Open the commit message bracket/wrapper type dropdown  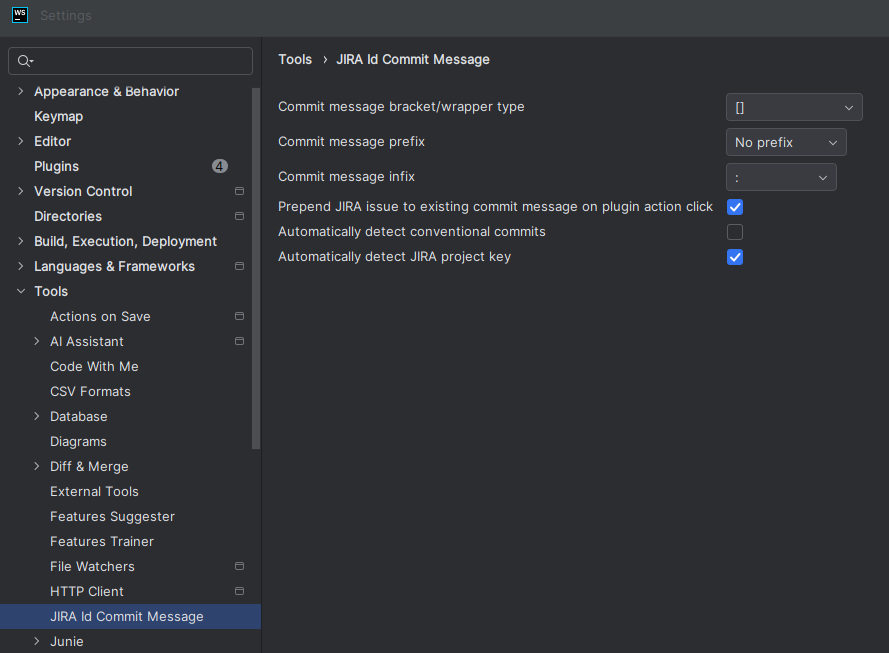[x=794, y=107]
